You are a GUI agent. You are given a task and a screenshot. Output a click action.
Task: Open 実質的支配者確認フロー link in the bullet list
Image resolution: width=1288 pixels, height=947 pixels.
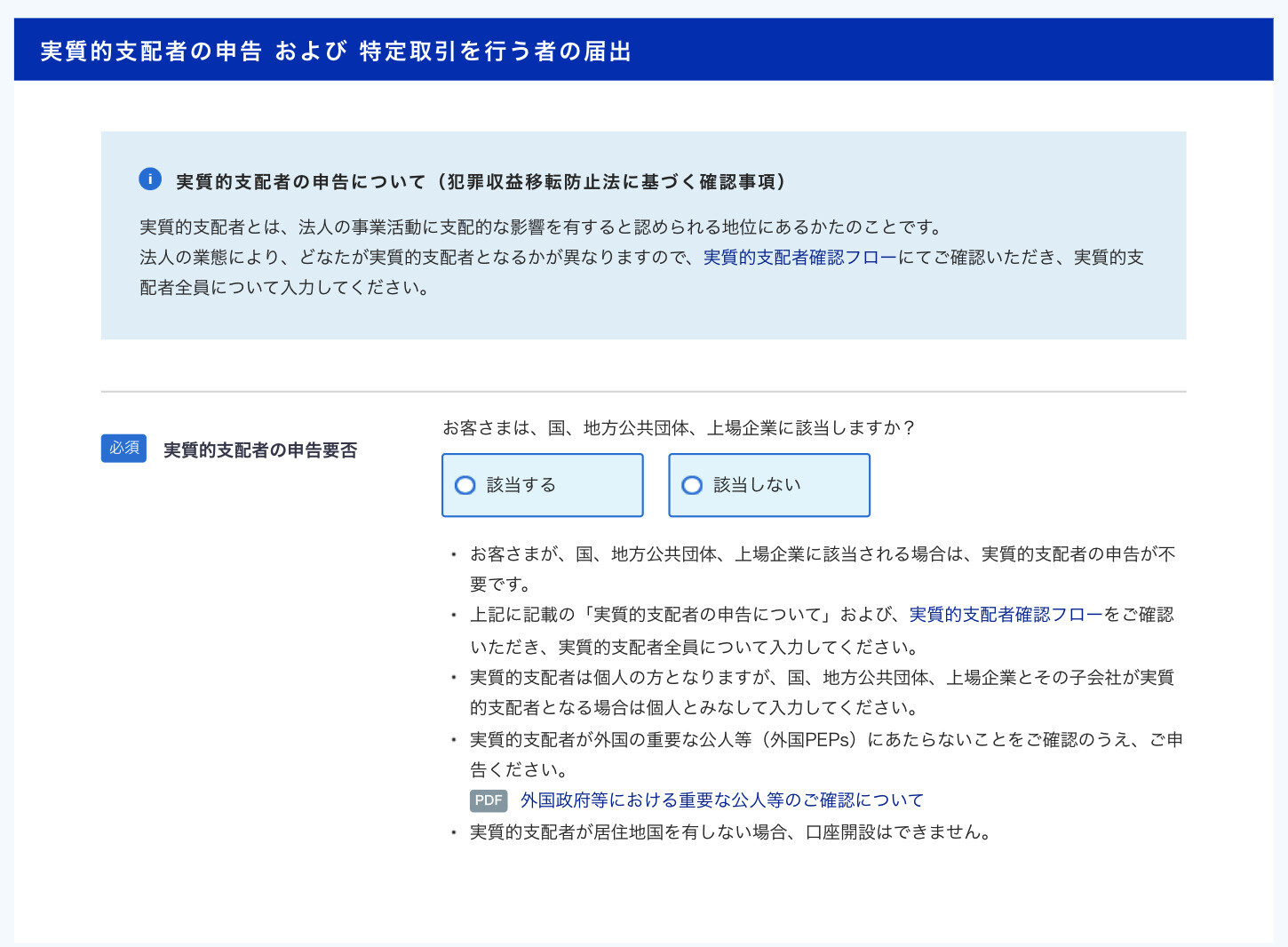click(x=1006, y=615)
